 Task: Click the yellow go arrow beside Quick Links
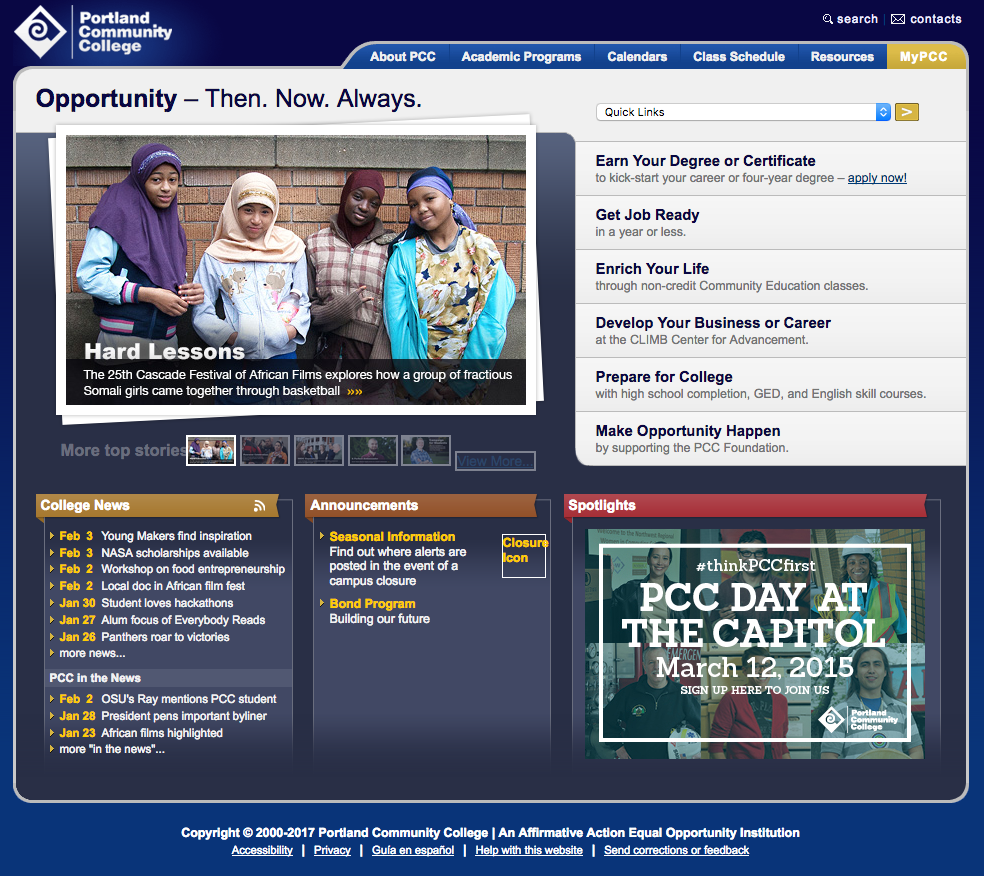[906, 112]
